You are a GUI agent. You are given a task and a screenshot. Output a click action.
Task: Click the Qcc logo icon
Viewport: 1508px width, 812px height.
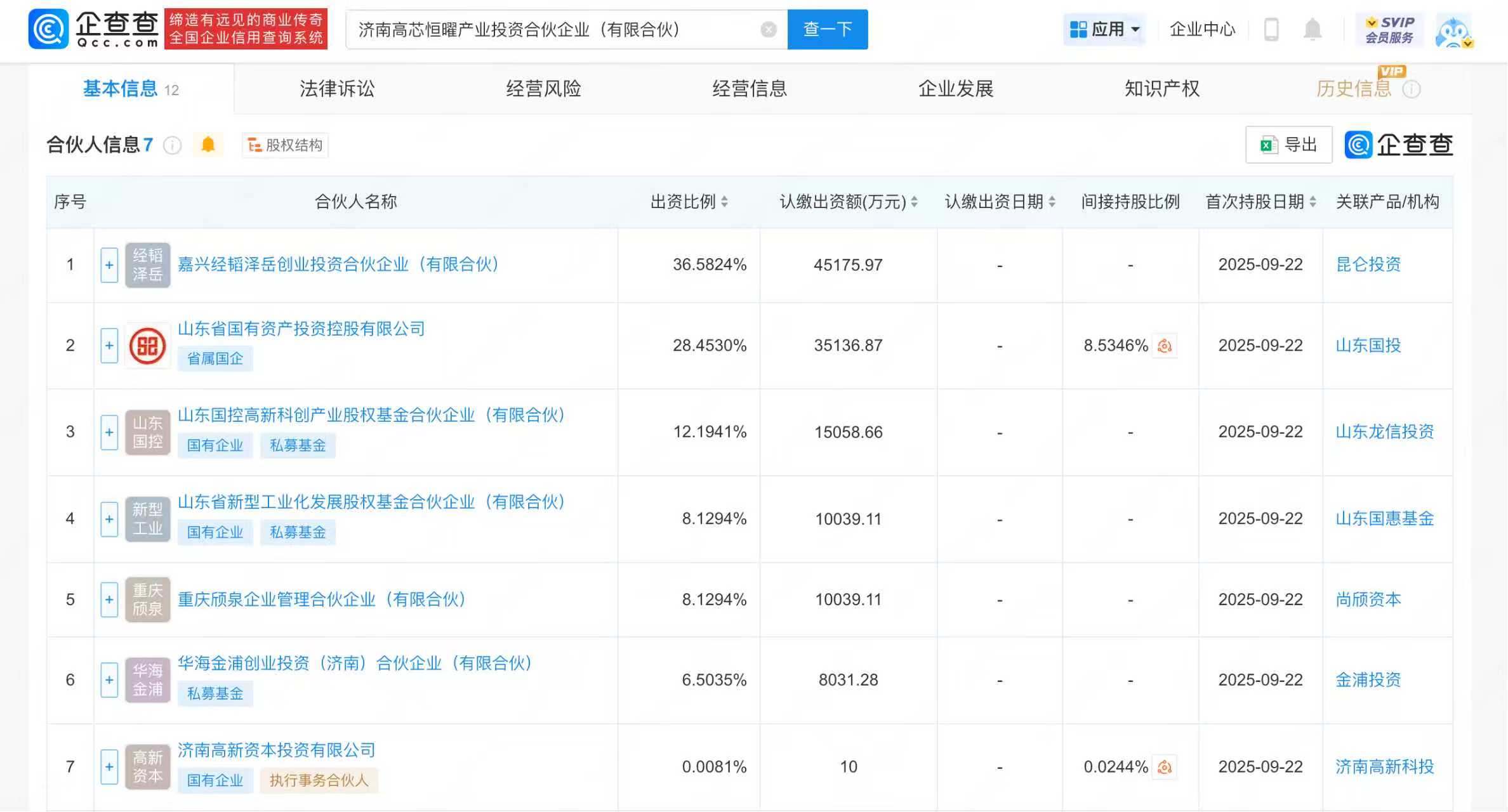[x=48, y=29]
